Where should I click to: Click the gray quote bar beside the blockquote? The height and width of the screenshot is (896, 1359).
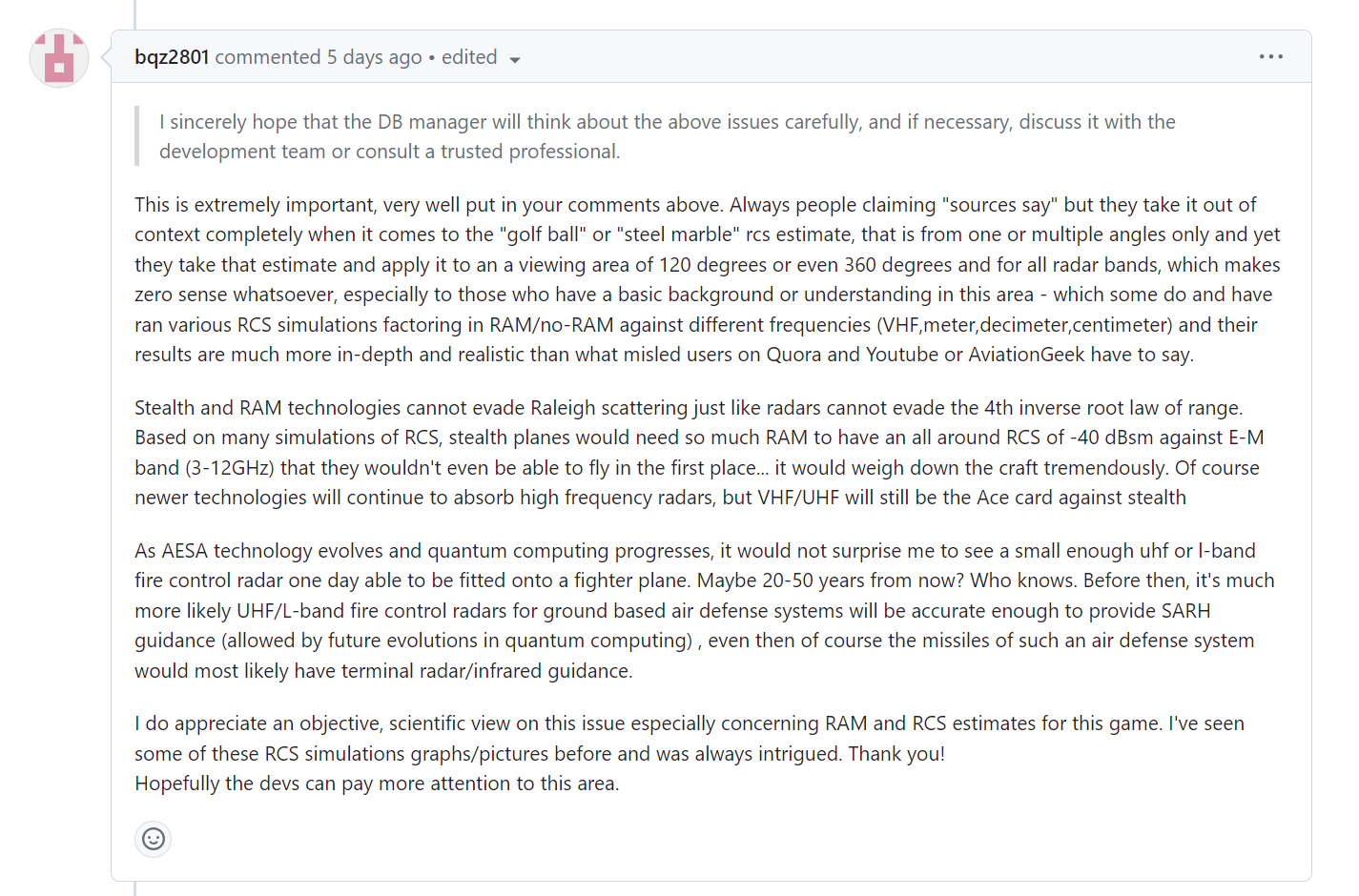click(137, 136)
